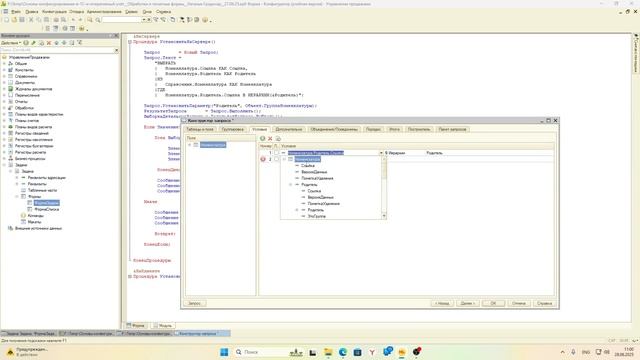Open Дополнительно tab in query builder
The image size is (640, 360).
[289, 129]
